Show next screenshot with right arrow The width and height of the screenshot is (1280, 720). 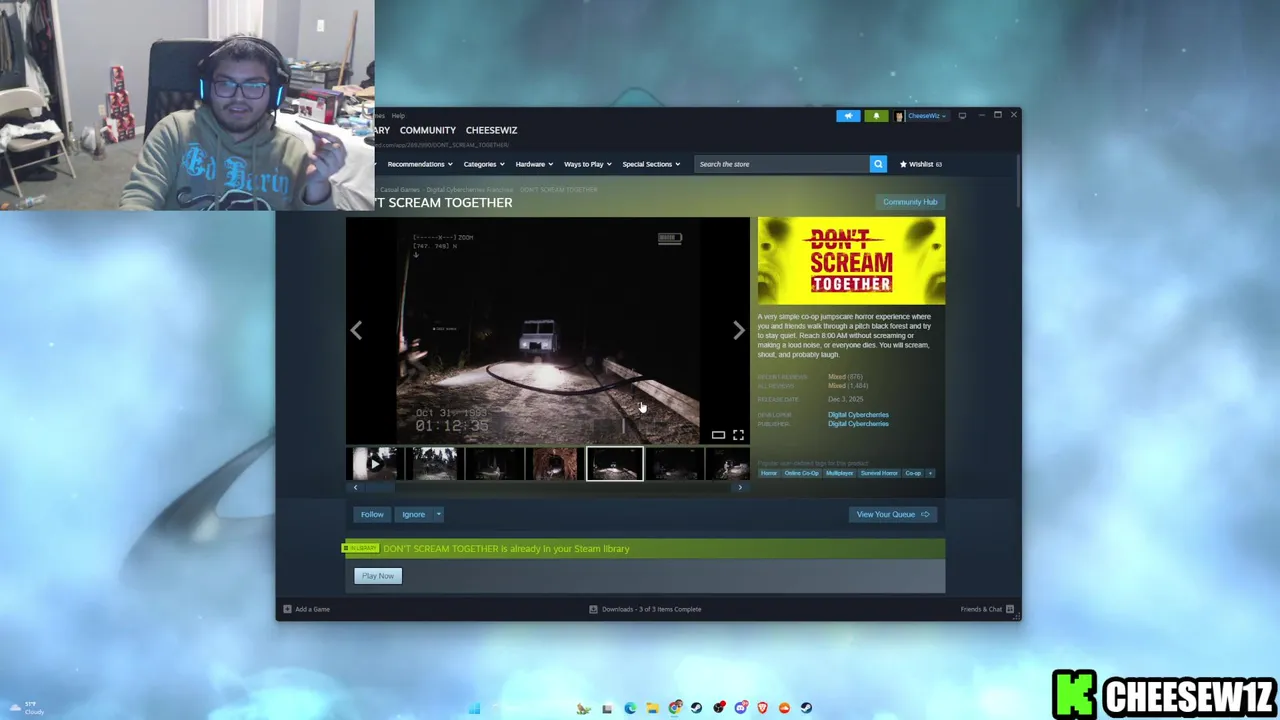tap(739, 330)
